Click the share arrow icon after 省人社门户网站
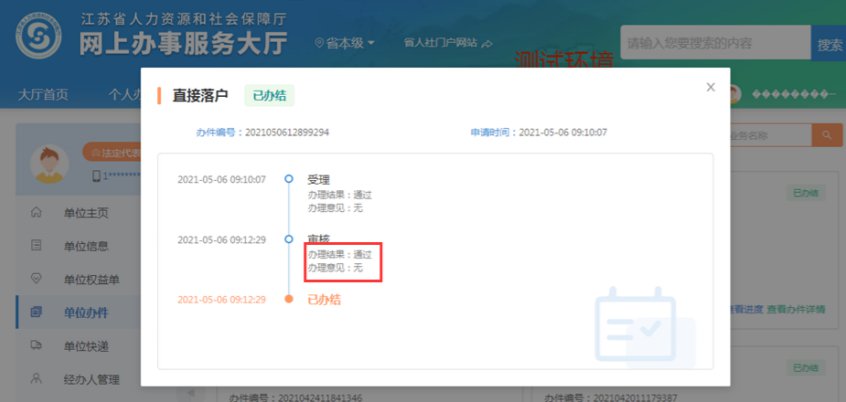The image size is (846, 402). pos(487,44)
